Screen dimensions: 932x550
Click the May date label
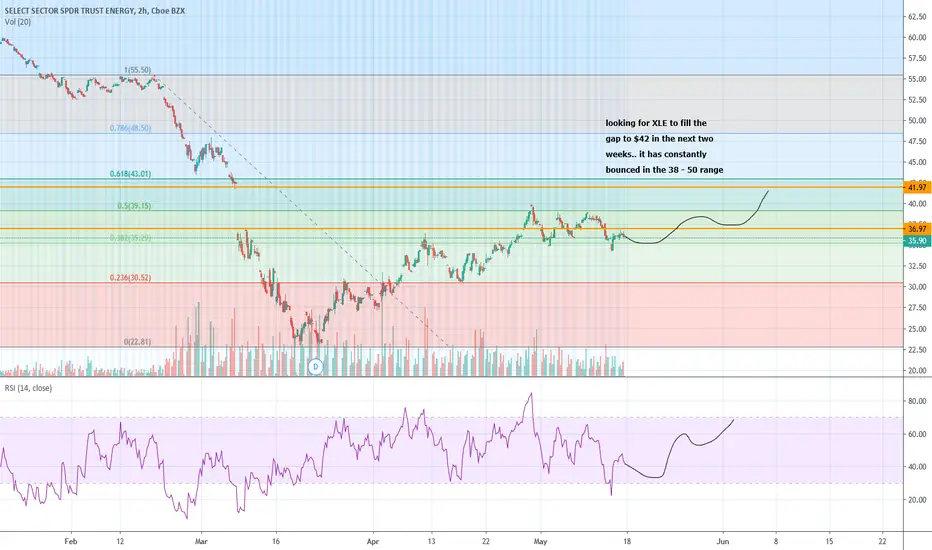[x=540, y=542]
